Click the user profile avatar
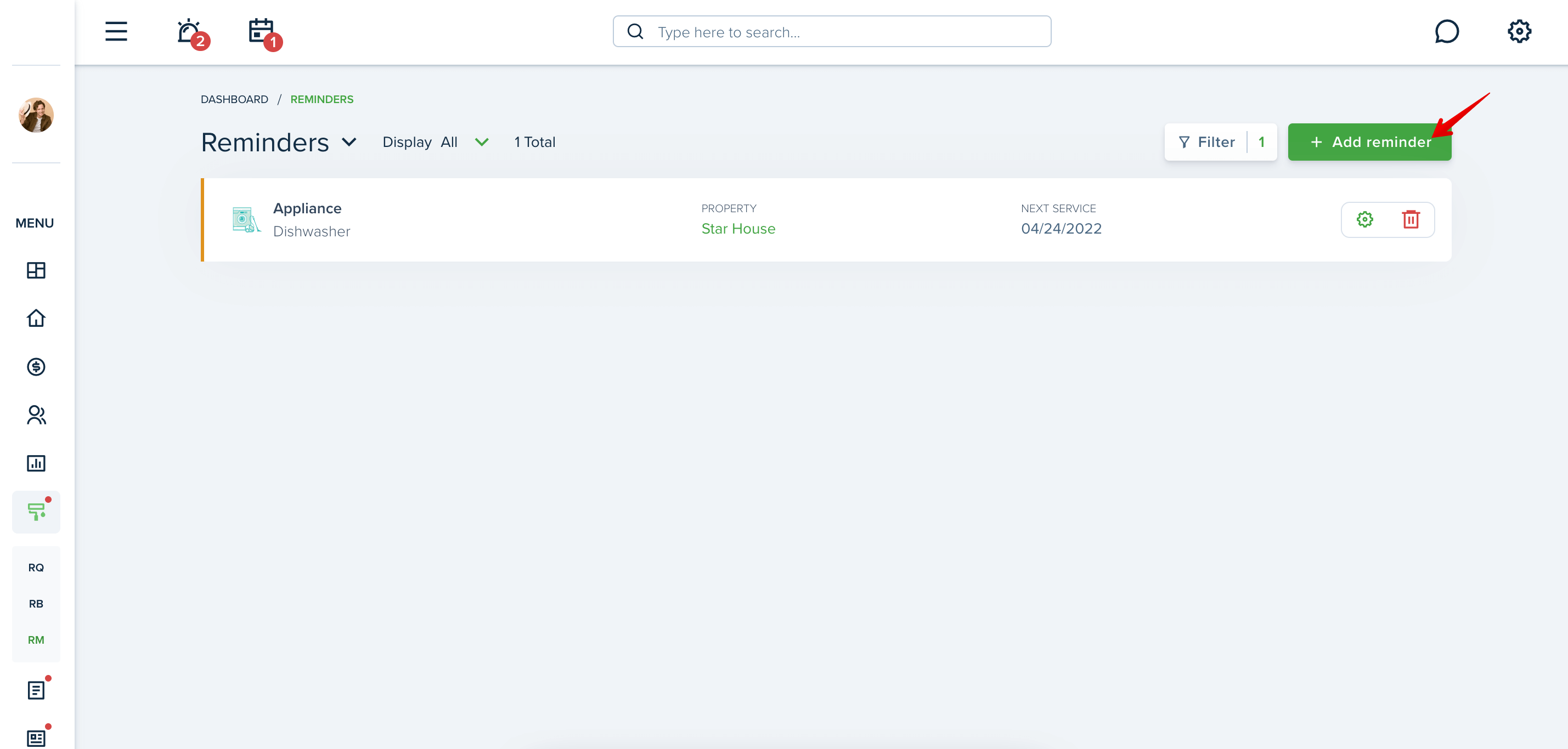The width and height of the screenshot is (1568, 749). point(36,115)
